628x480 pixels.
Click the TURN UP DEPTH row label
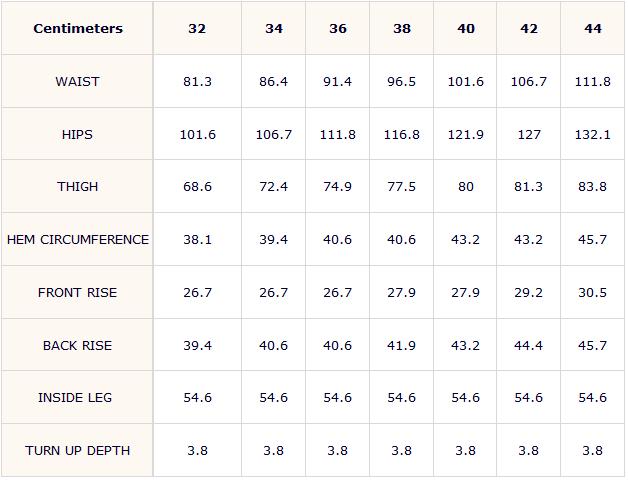tap(77, 450)
